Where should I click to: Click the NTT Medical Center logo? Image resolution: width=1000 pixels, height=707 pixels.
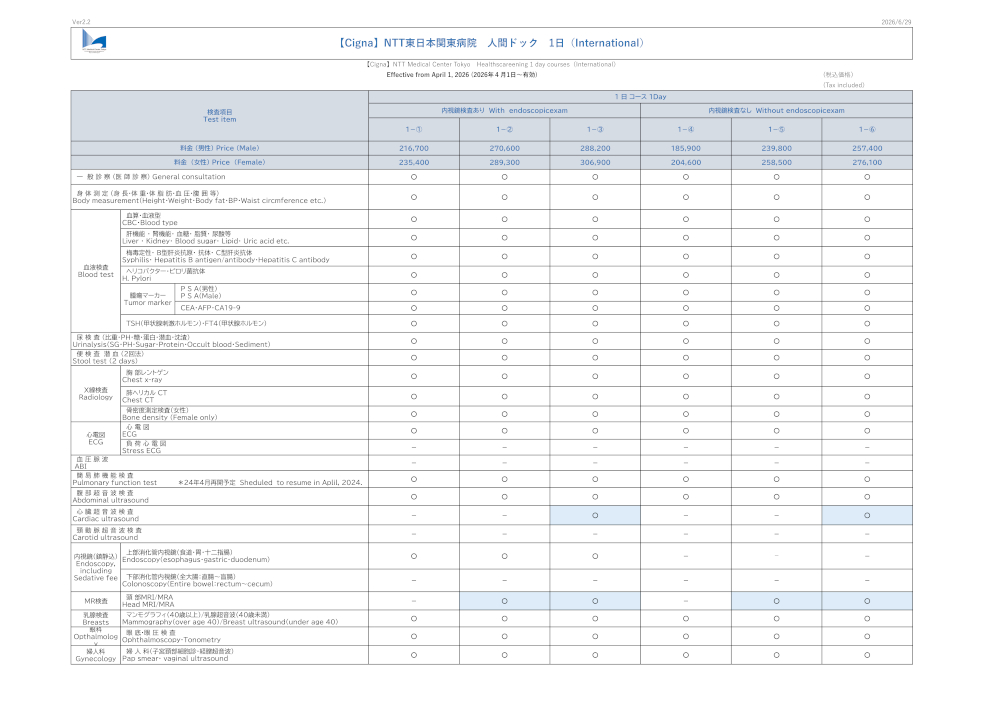(x=94, y=41)
